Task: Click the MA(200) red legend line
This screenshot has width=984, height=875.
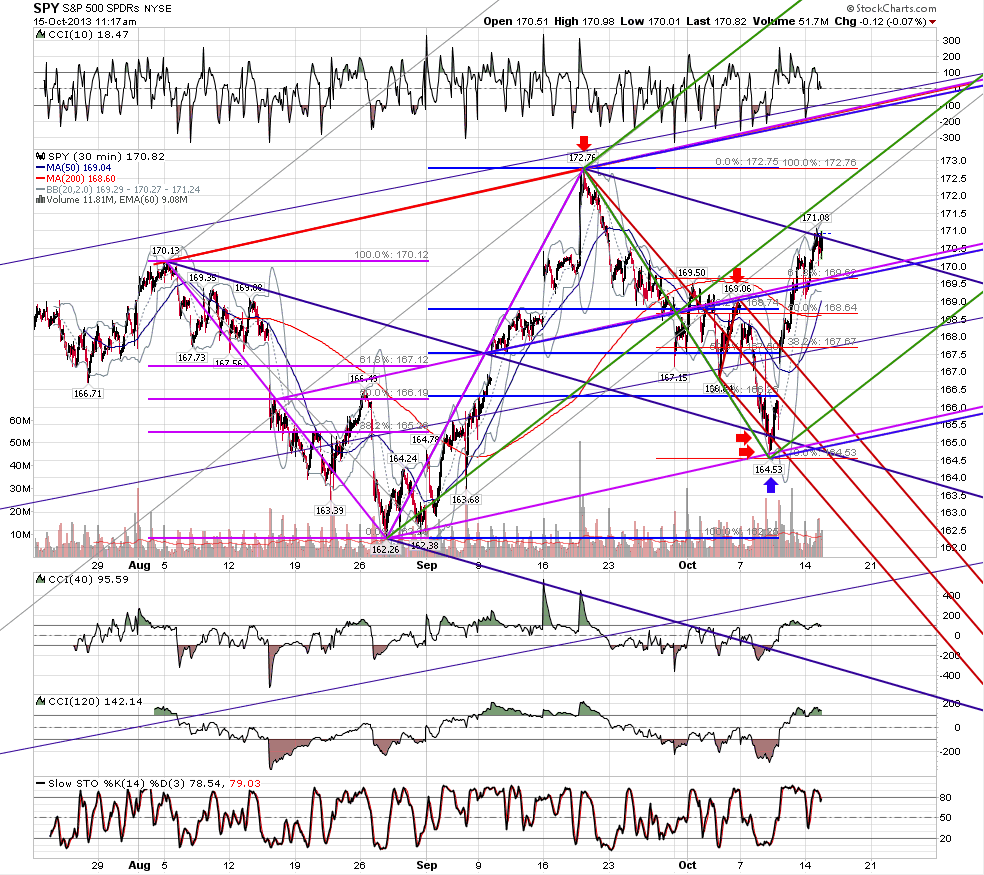Action: pyautogui.click(x=40, y=179)
